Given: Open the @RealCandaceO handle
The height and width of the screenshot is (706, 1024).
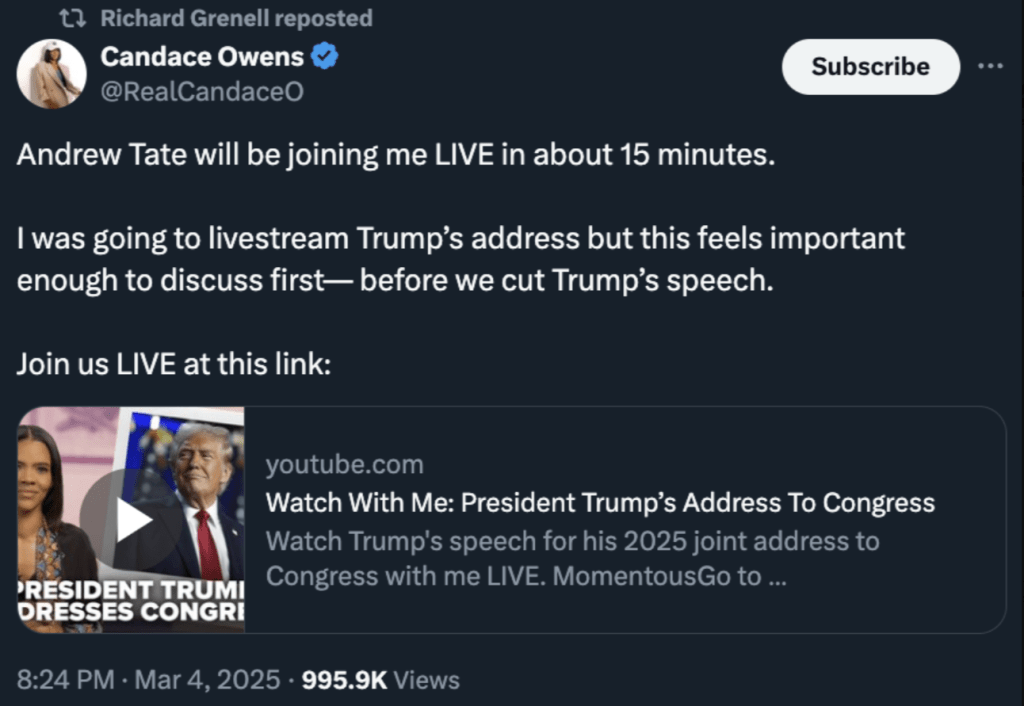Looking at the screenshot, I should point(202,92).
